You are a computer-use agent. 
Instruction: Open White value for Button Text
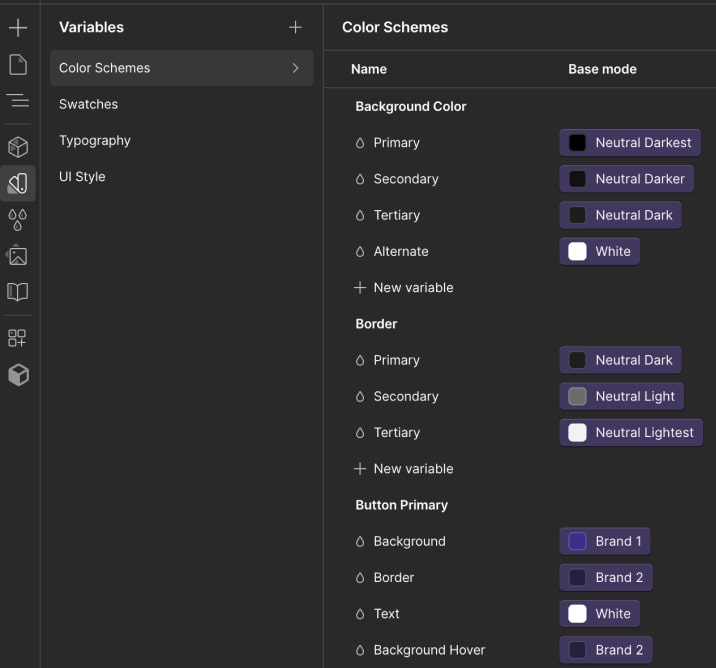point(600,614)
